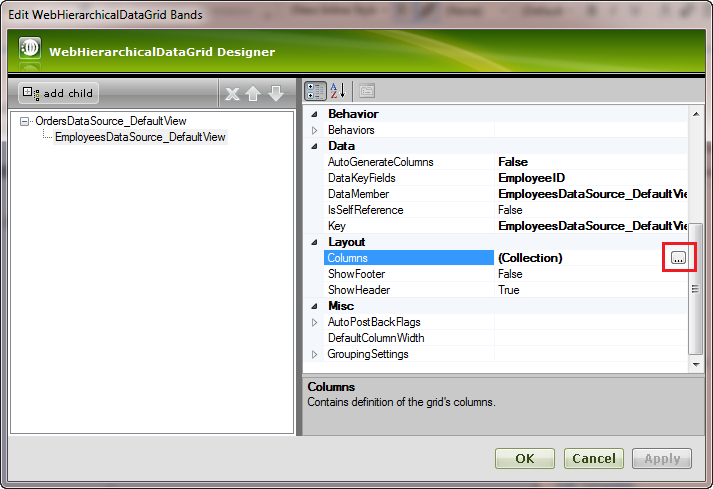The height and width of the screenshot is (489, 713).
Task: Click the delete band X icon
Action: pyautogui.click(x=232, y=93)
